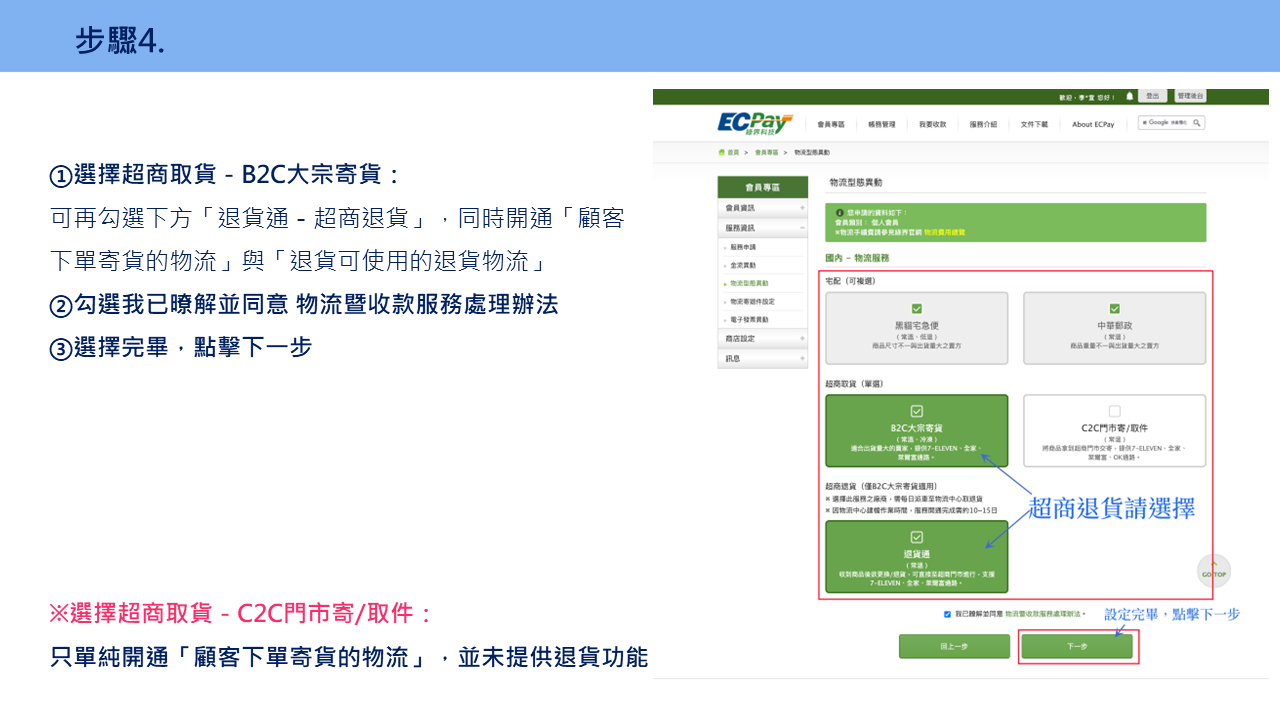
Task: Click the 下一步 button
Action: (1078, 645)
